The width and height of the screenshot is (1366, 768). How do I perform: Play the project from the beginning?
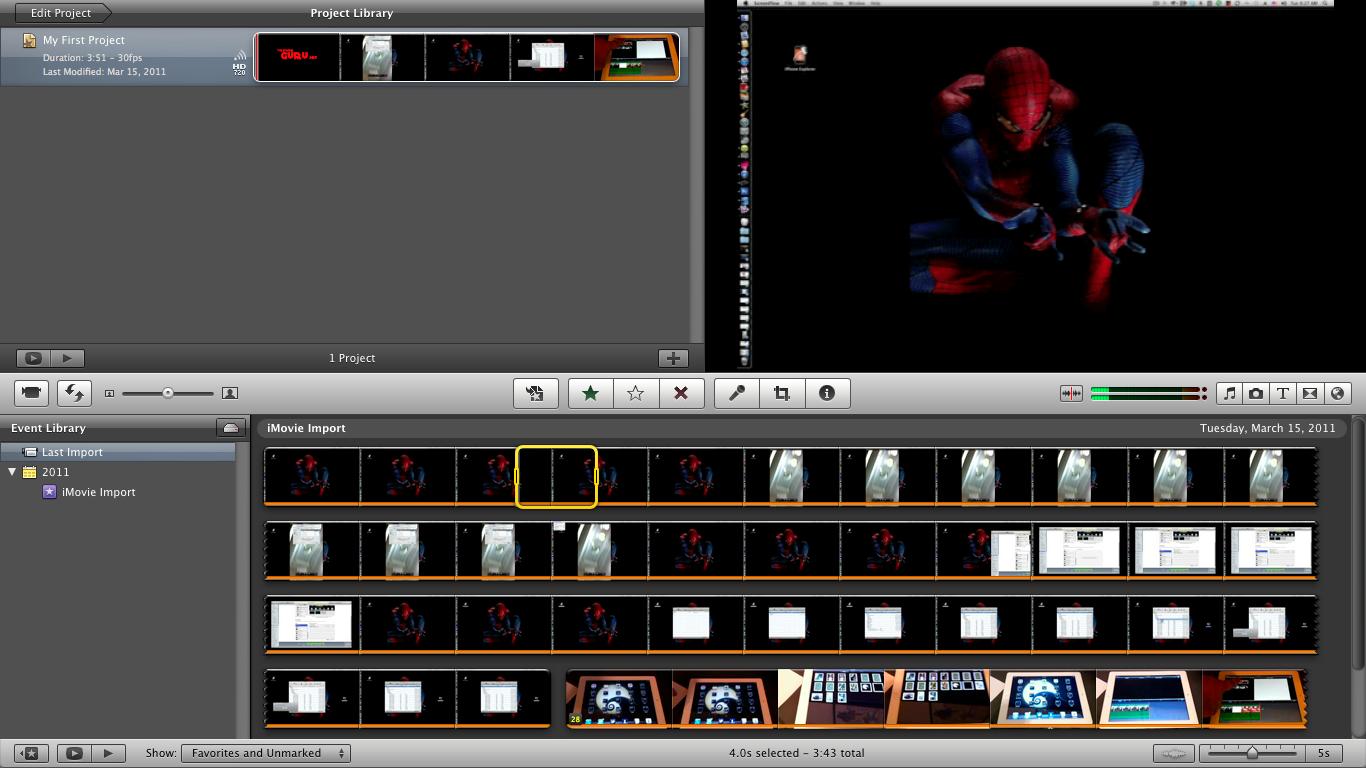tap(68, 358)
